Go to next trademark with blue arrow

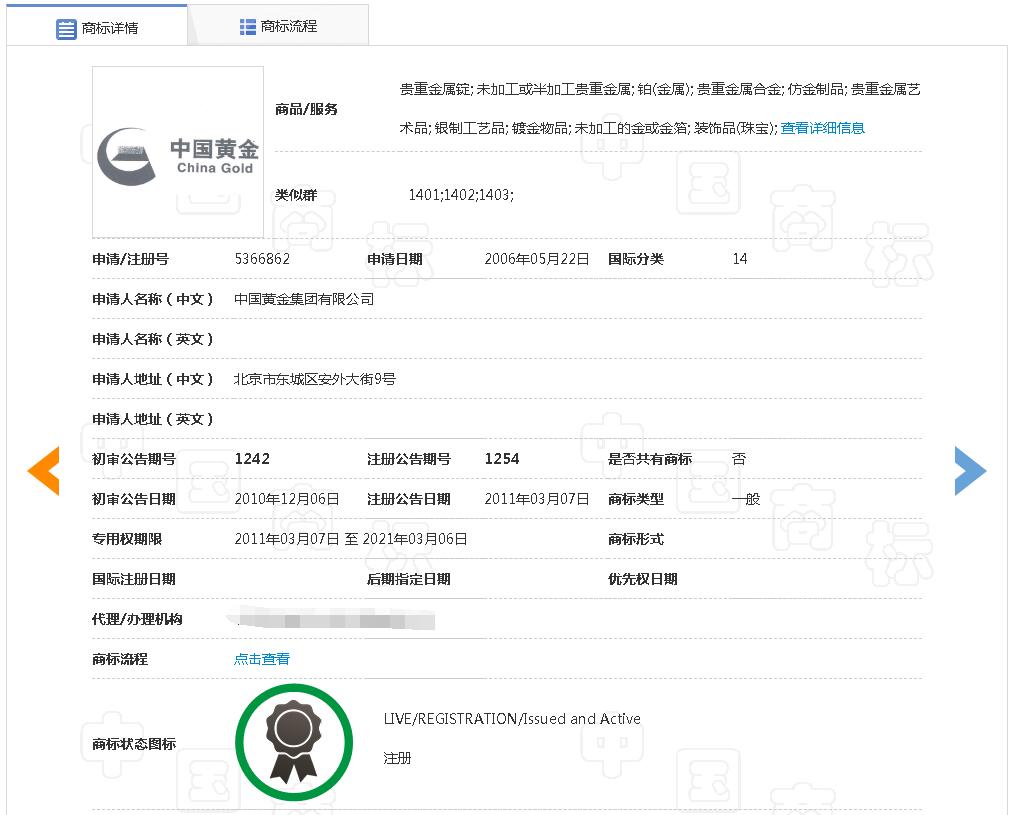(x=969, y=471)
